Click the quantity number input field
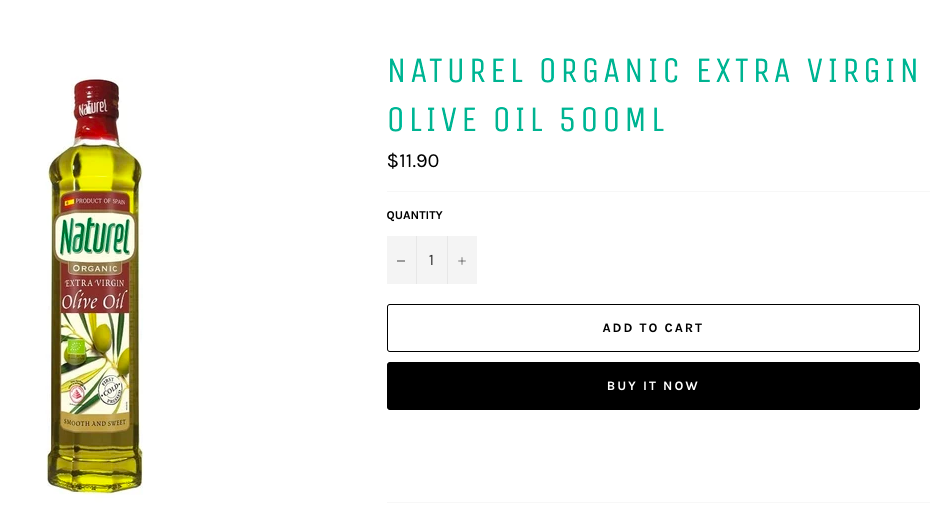This screenshot has height=526, width=939. coord(431,260)
